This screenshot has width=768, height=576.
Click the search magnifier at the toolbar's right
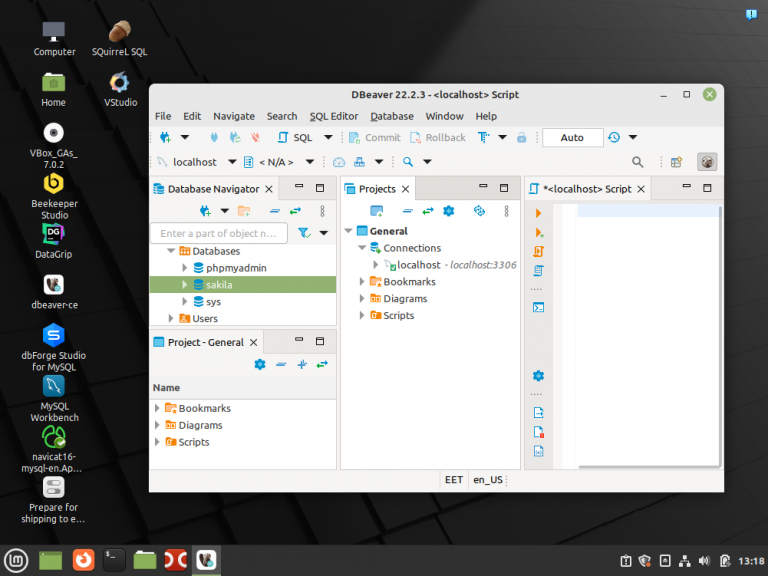637,162
